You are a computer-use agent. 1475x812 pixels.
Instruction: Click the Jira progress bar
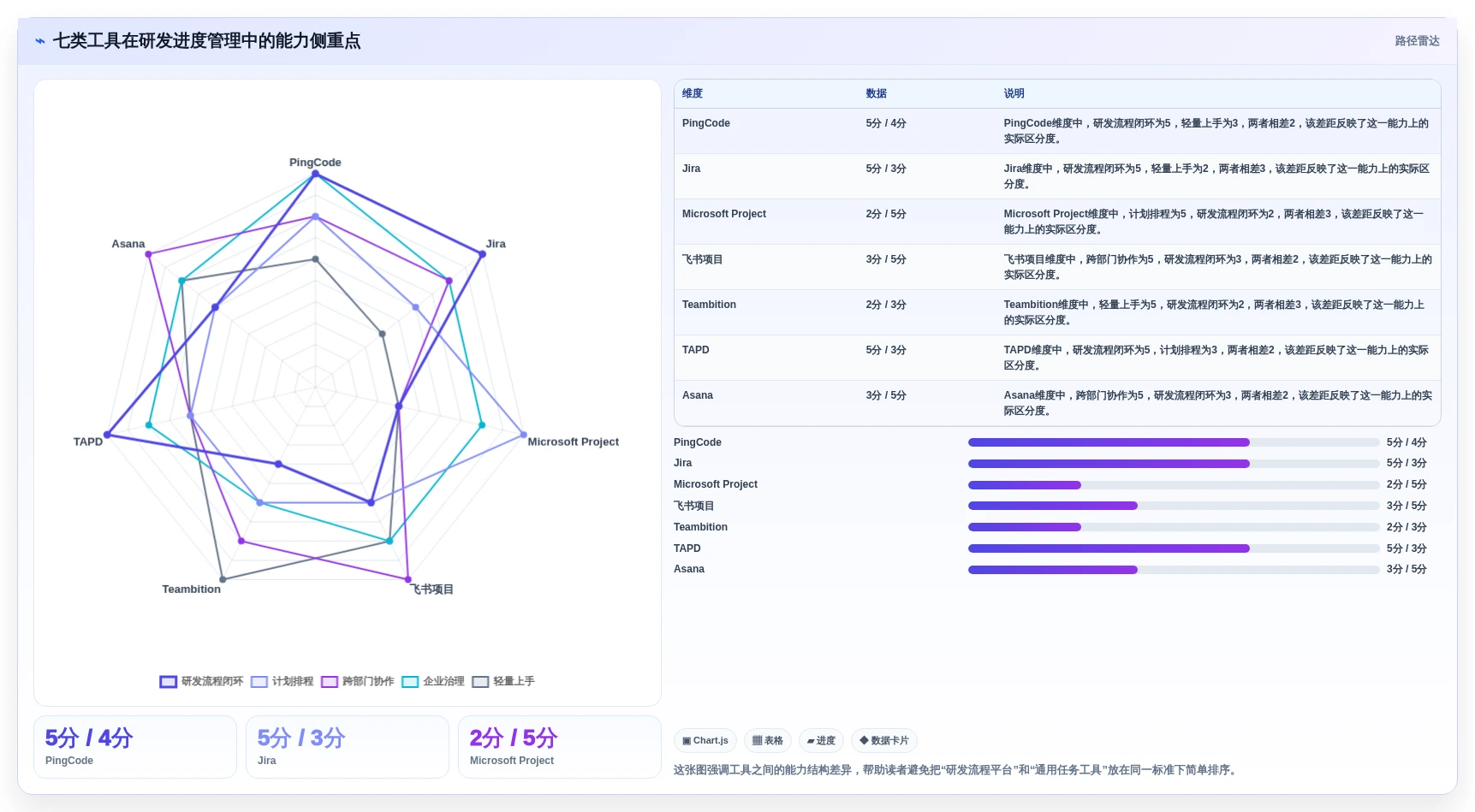(1173, 464)
